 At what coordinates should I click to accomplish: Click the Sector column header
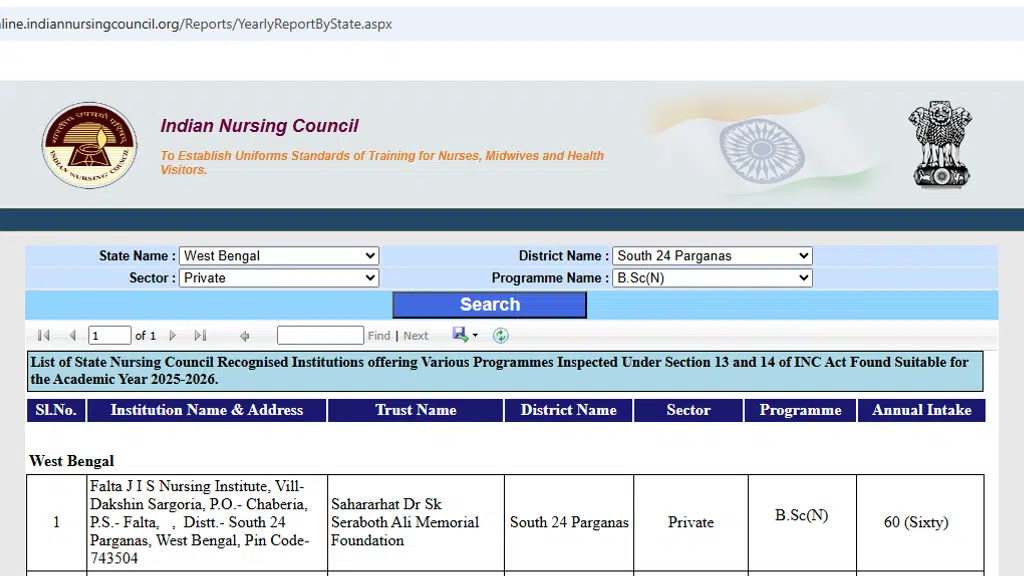[x=688, y=410]
